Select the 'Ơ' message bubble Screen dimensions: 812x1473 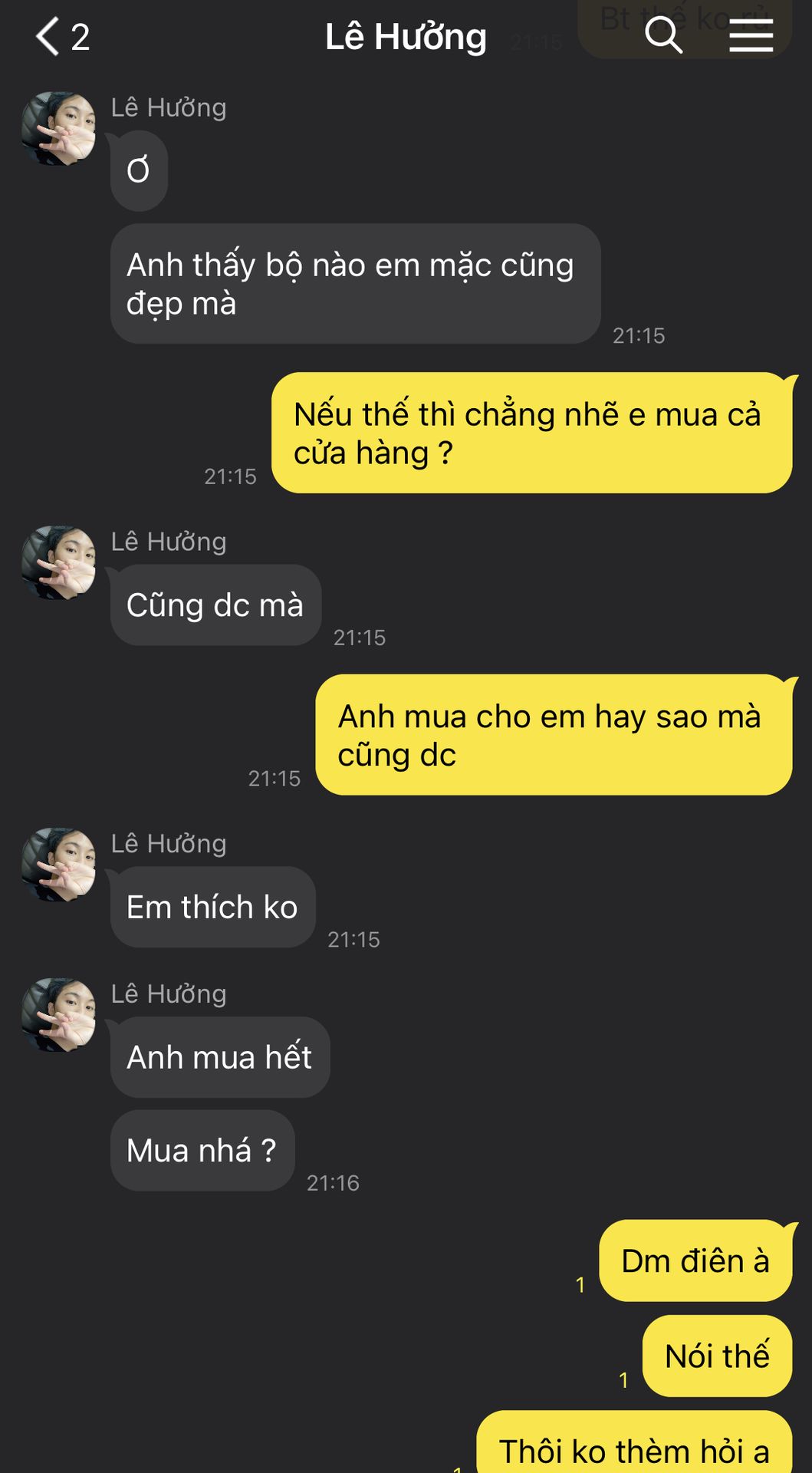[x=139, y=170]
